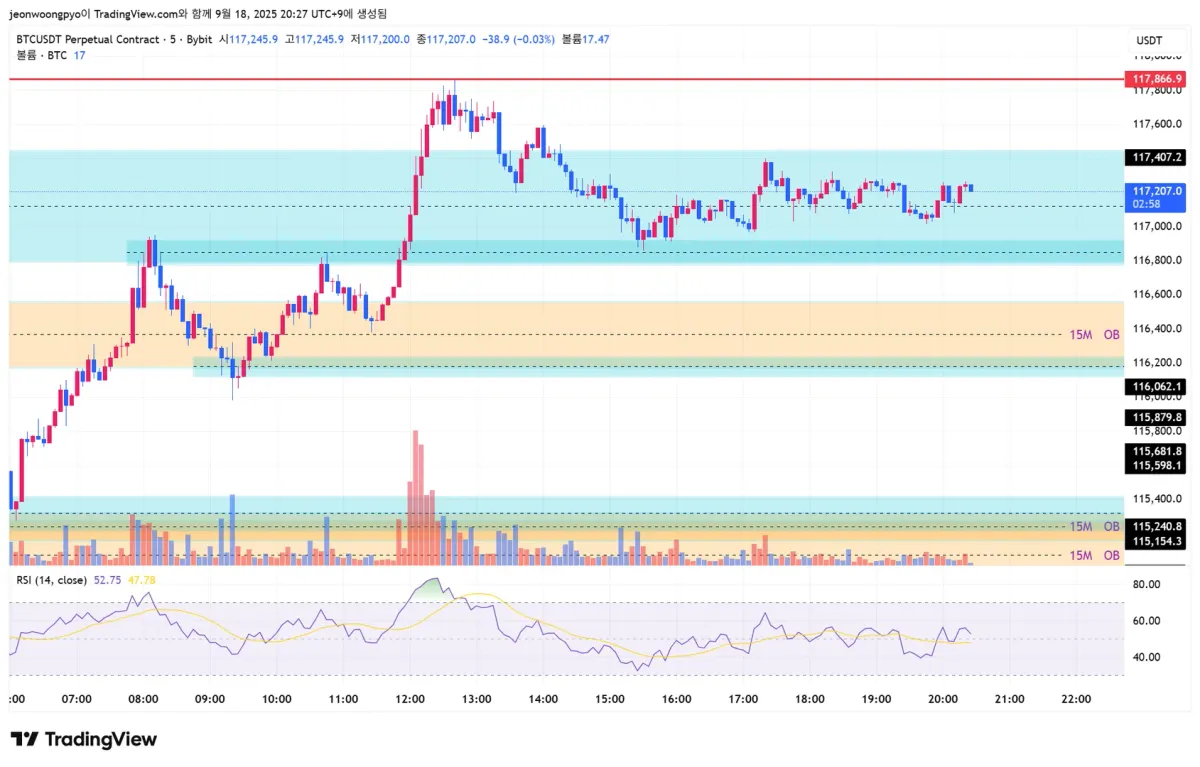Click the 117,600.0 axis value

point(1157,124)
